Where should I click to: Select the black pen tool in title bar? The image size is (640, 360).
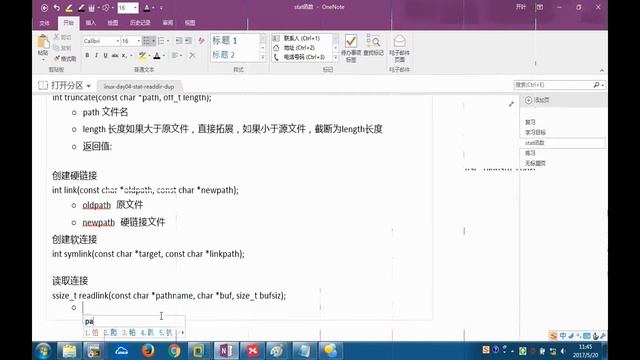click(81, 8)
